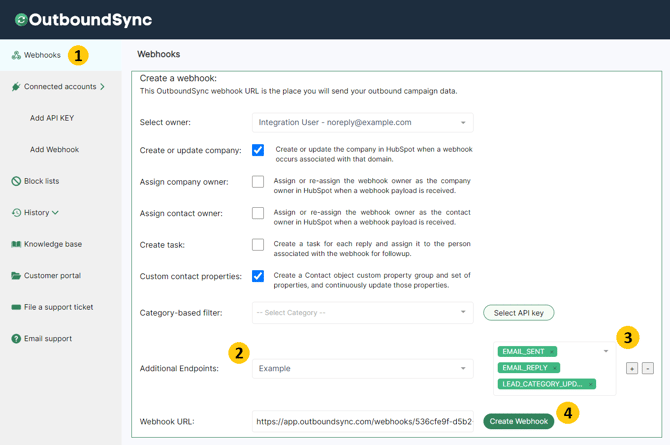This screenshot has width=670, height=445.
Task: Click the OutboundSync brand title
Action: (x=90, y=20)
